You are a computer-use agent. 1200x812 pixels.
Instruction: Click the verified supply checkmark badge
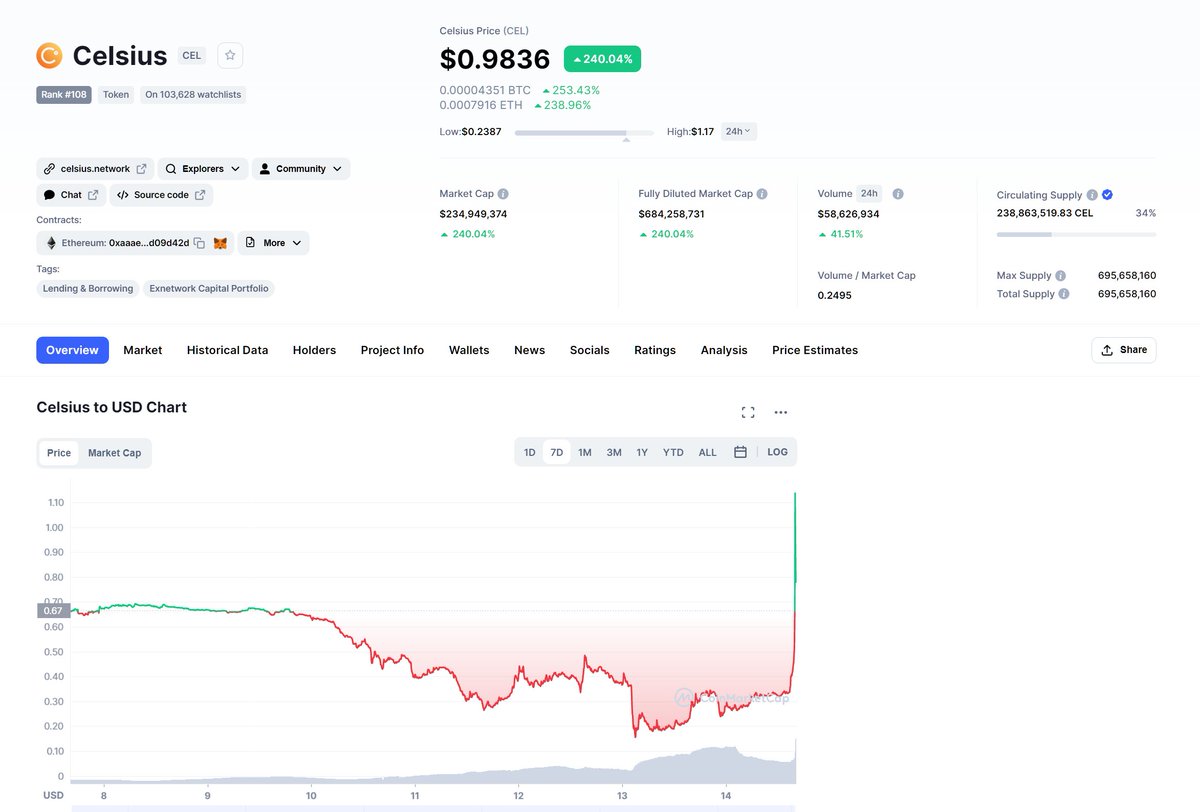tap(1107, 195)
